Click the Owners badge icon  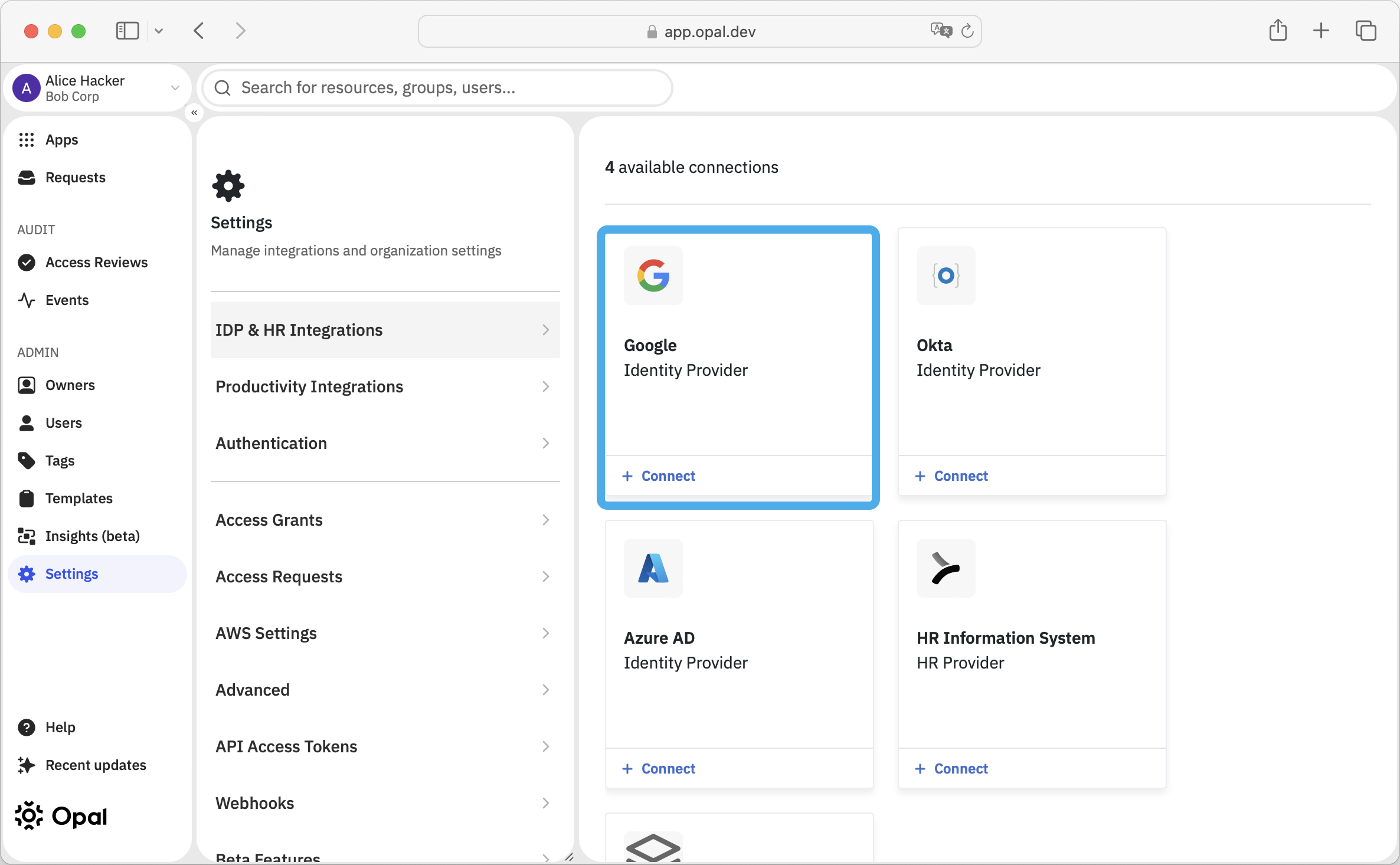[27, 385]
